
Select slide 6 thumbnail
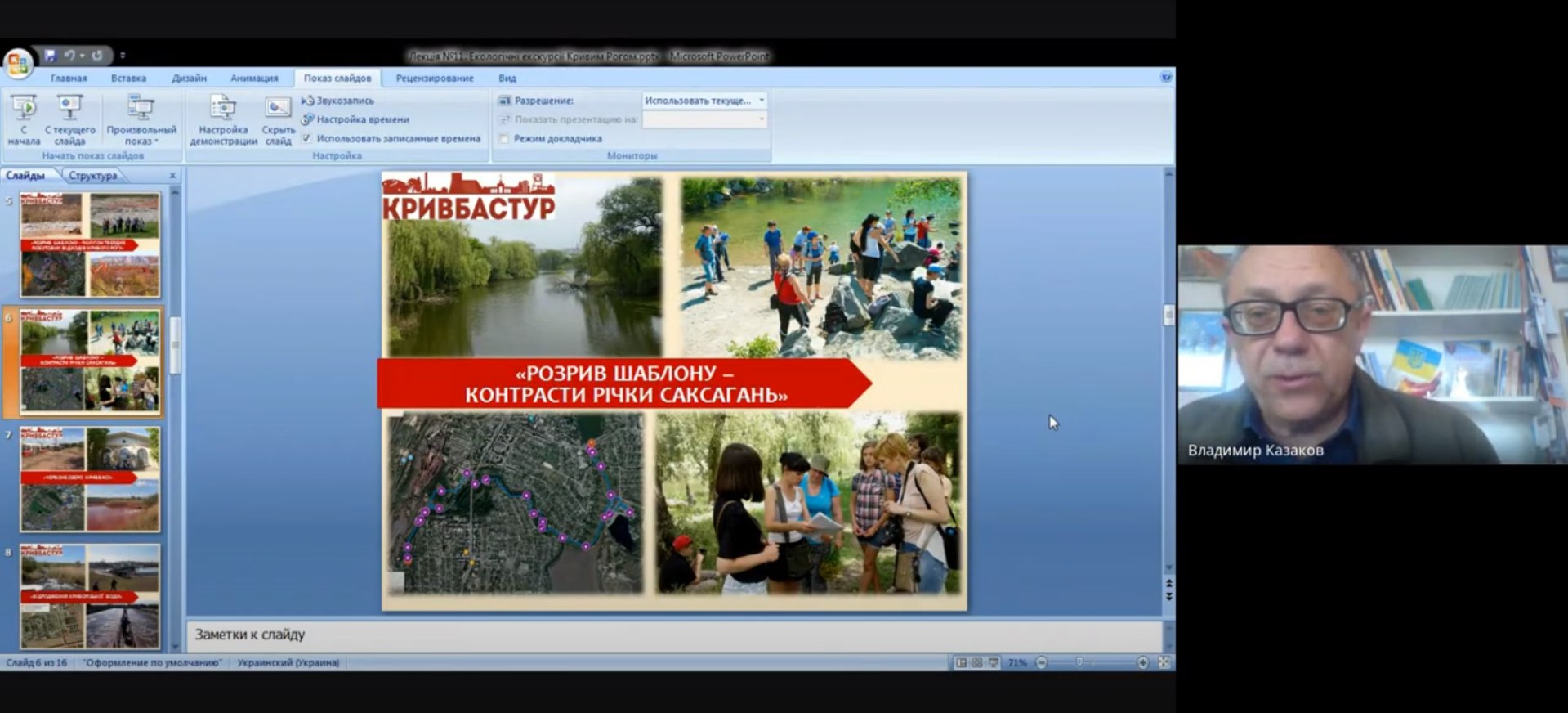click(x=90, y=361)
